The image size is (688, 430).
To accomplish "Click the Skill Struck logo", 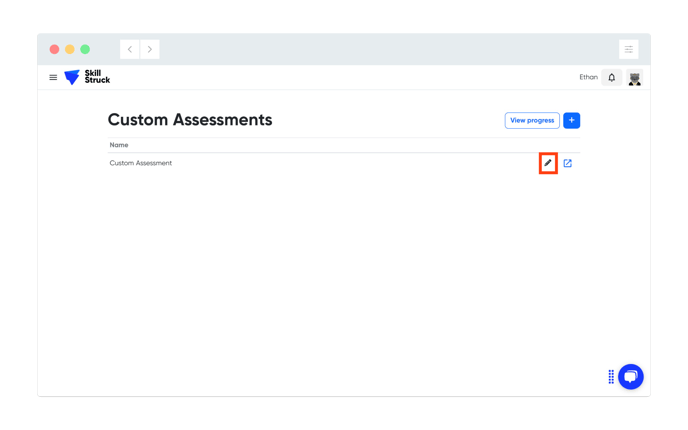I will click(x=87, y=77).
